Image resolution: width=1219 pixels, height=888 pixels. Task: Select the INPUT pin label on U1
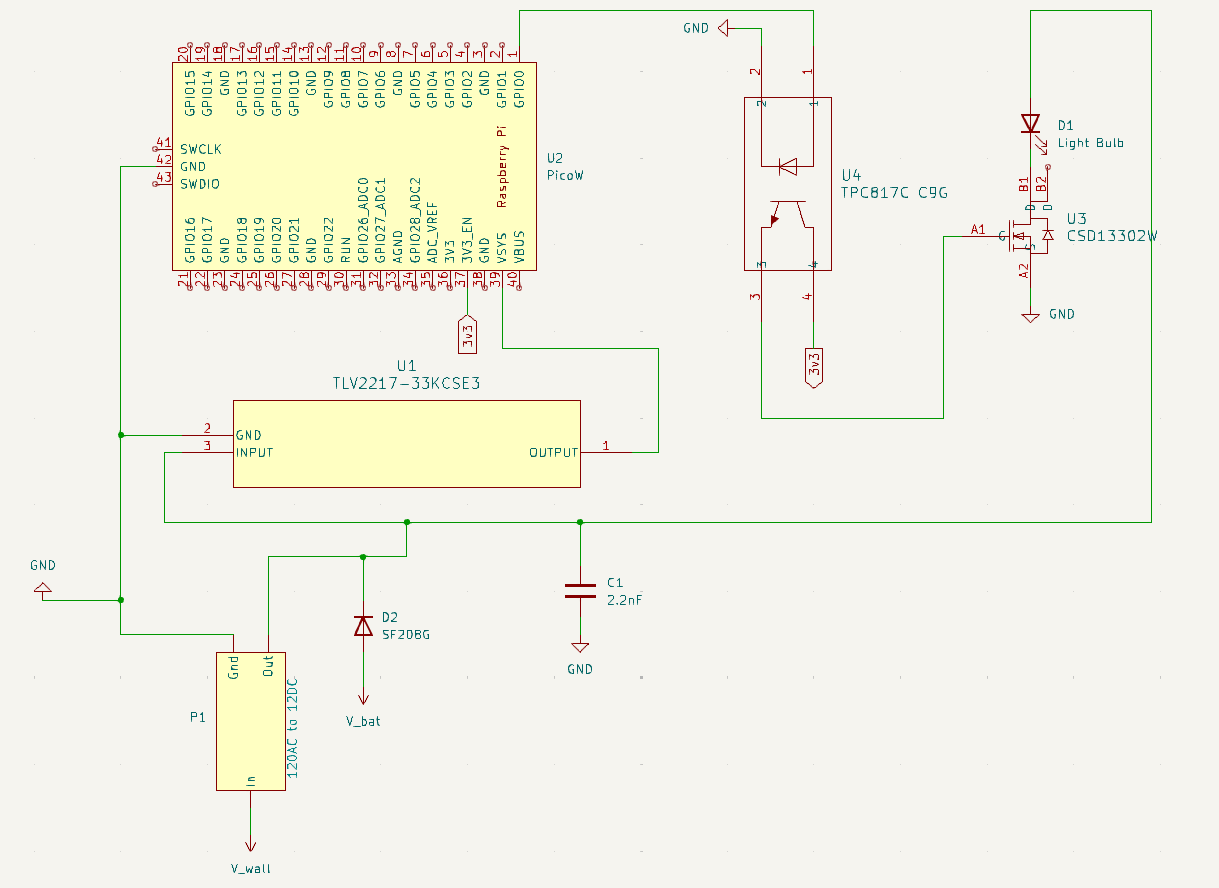tap(255, 453)
